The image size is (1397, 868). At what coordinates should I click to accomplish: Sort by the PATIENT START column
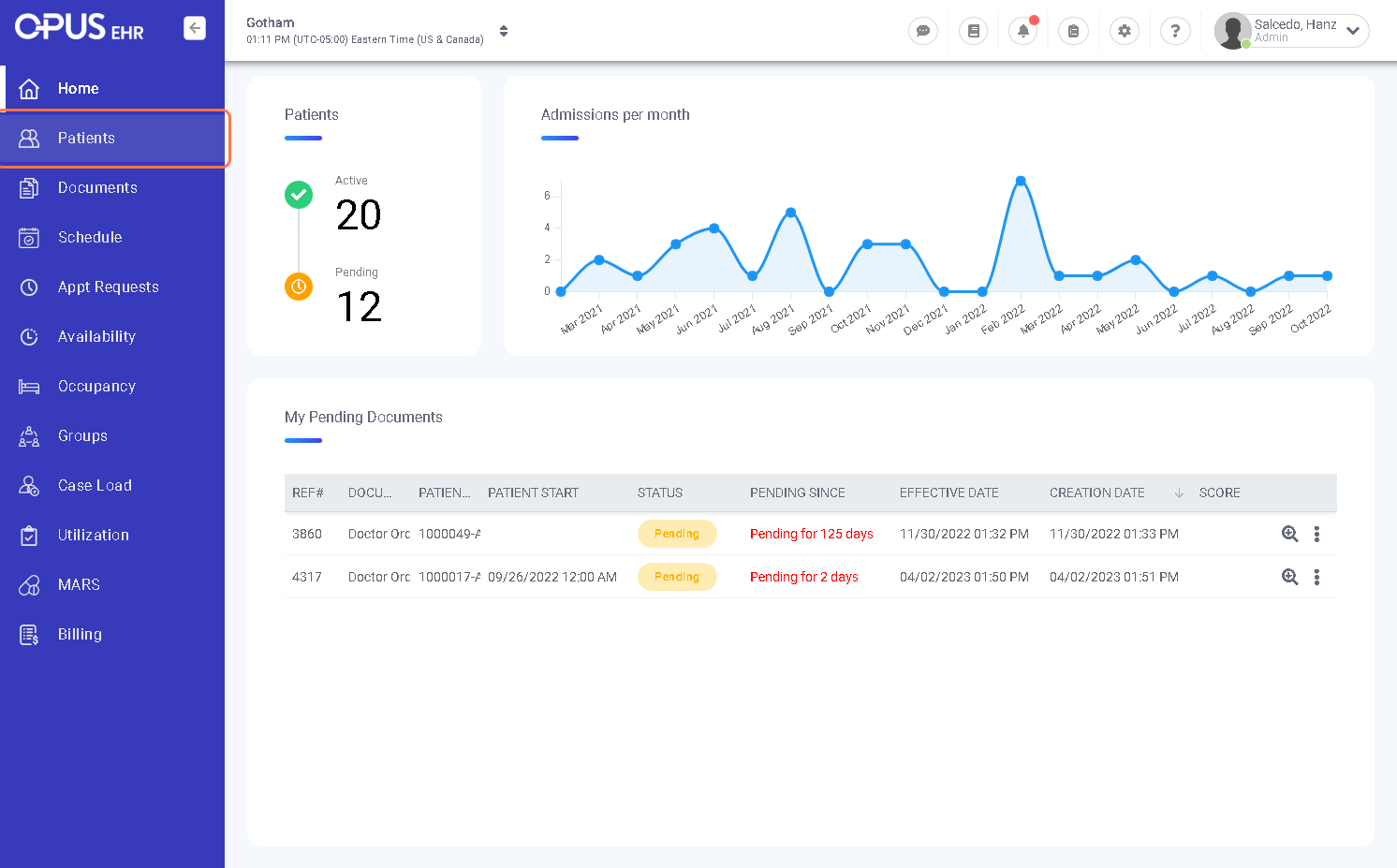(x=533, y=493)
